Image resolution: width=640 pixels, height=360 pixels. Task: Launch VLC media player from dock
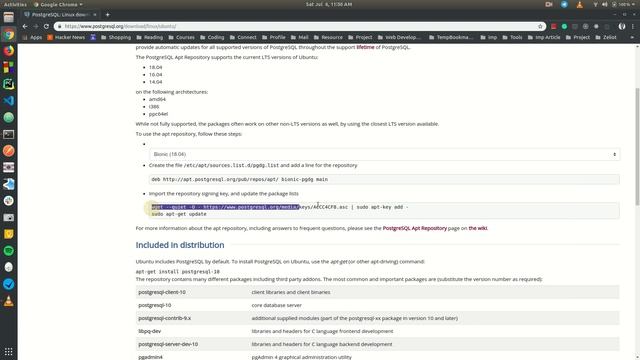point(9,301)
